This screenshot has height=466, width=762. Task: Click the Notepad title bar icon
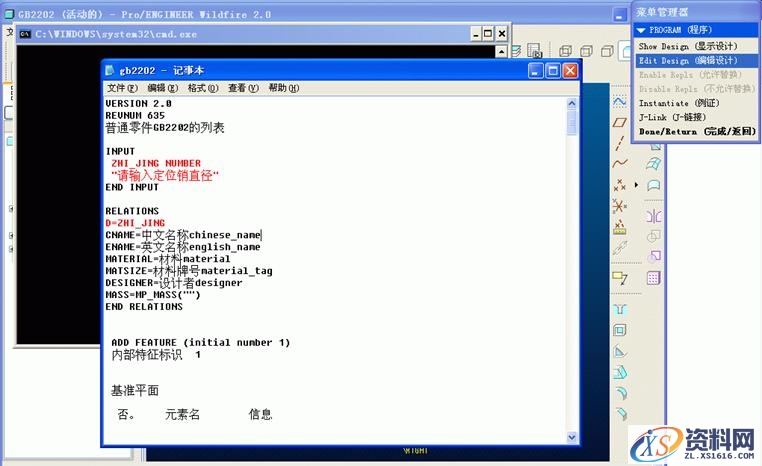pyautogui.click(x=110, y=70)
